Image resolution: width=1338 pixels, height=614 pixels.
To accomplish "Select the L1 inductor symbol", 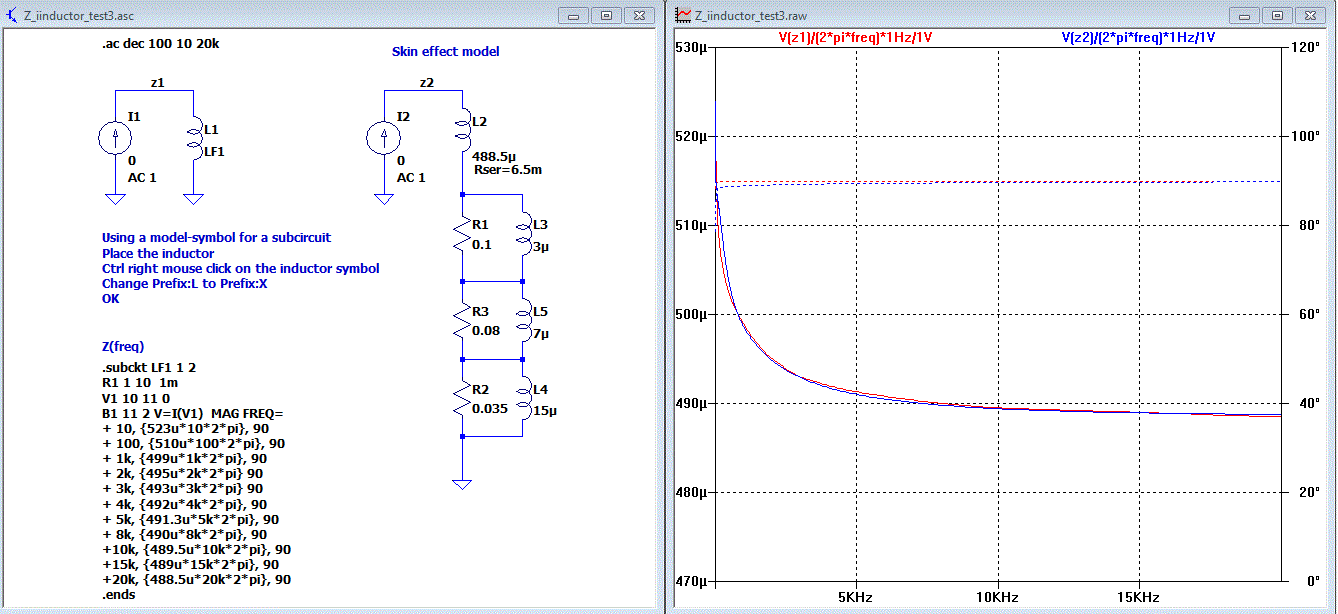I will coord(195,140).
